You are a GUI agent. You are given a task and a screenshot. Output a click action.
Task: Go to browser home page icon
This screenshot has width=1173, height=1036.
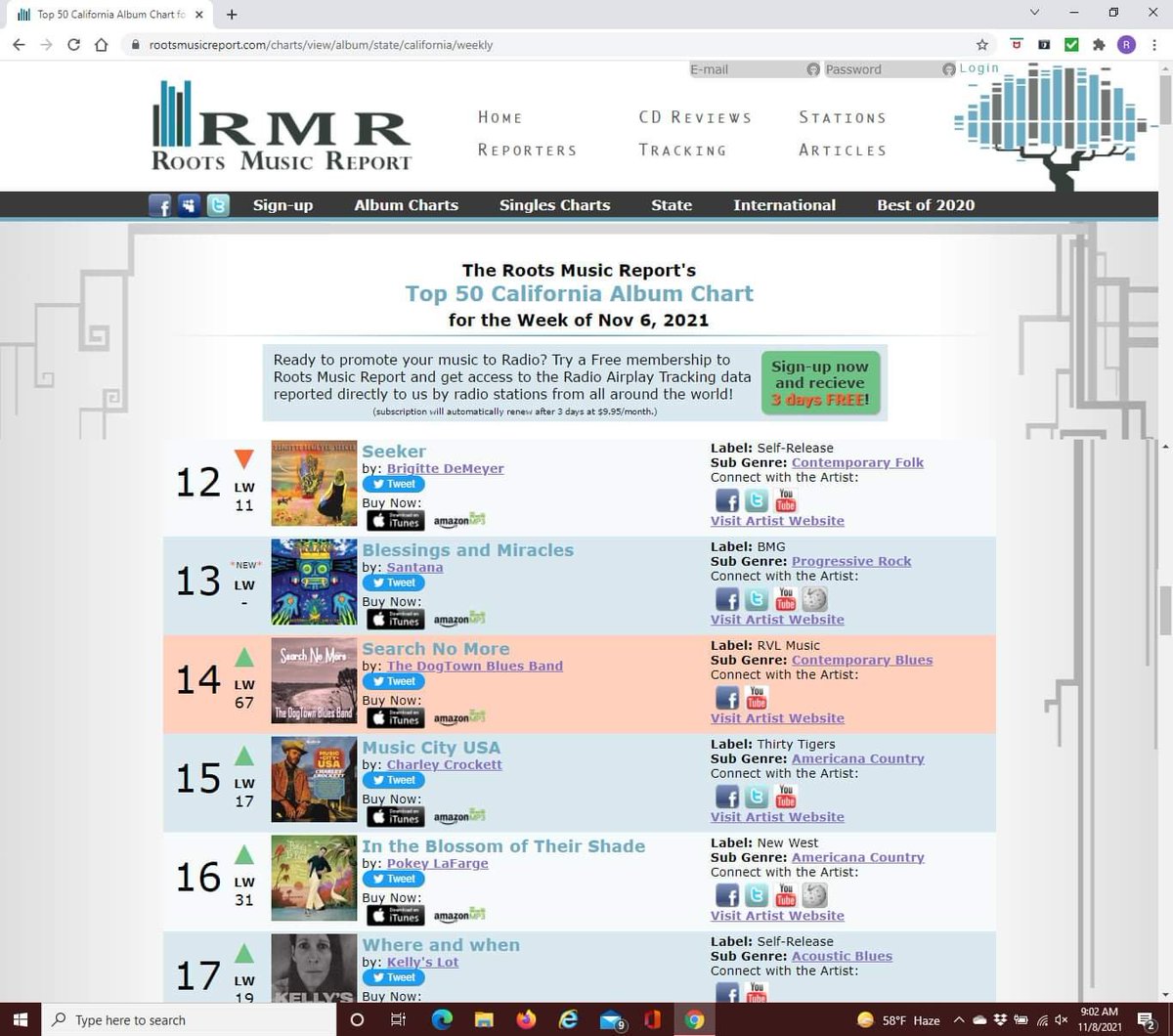click(x=102, y=45)
